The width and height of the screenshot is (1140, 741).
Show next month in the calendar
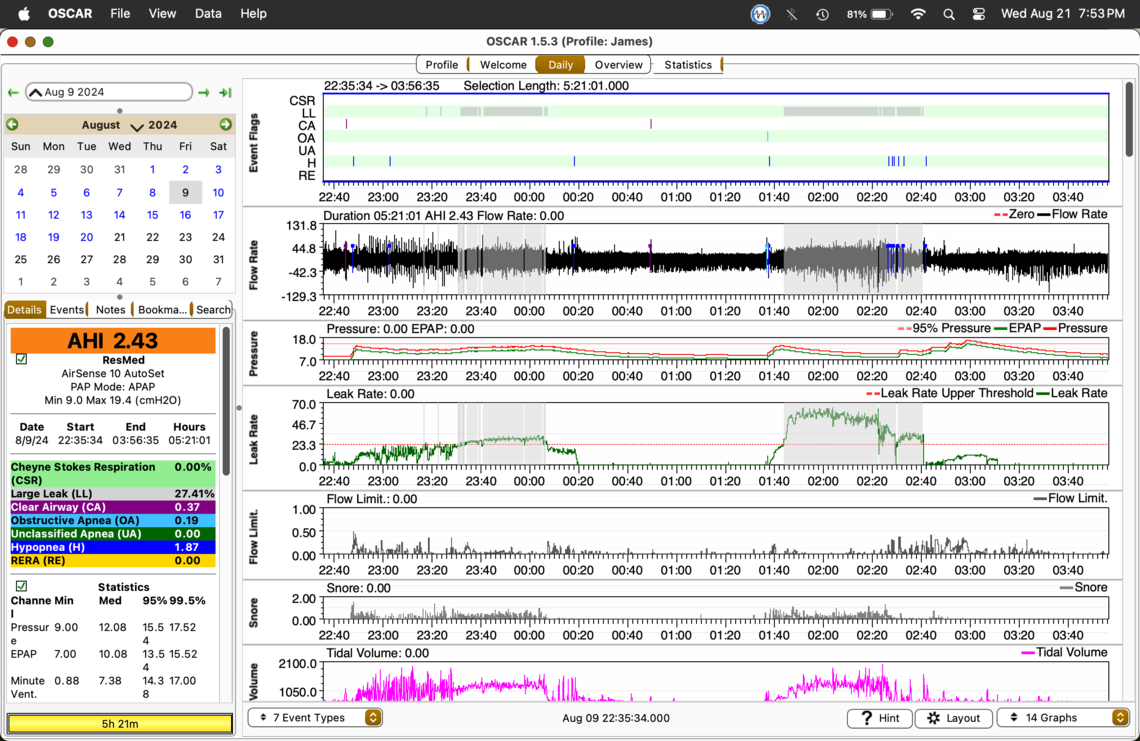pyautogui.click(x=225, y=125)
